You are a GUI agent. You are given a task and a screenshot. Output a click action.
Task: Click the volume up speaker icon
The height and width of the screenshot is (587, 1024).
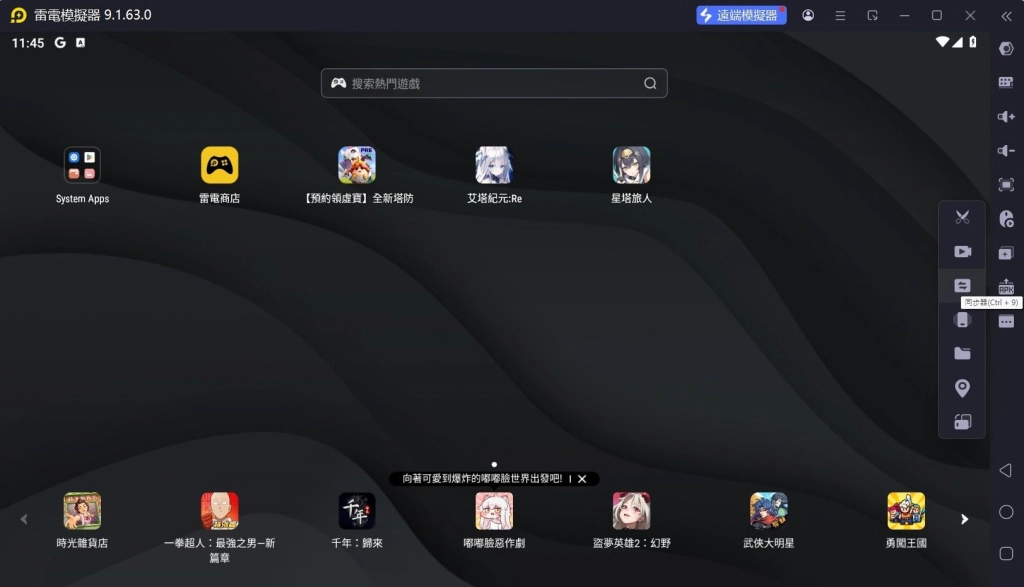[1006, 117]
